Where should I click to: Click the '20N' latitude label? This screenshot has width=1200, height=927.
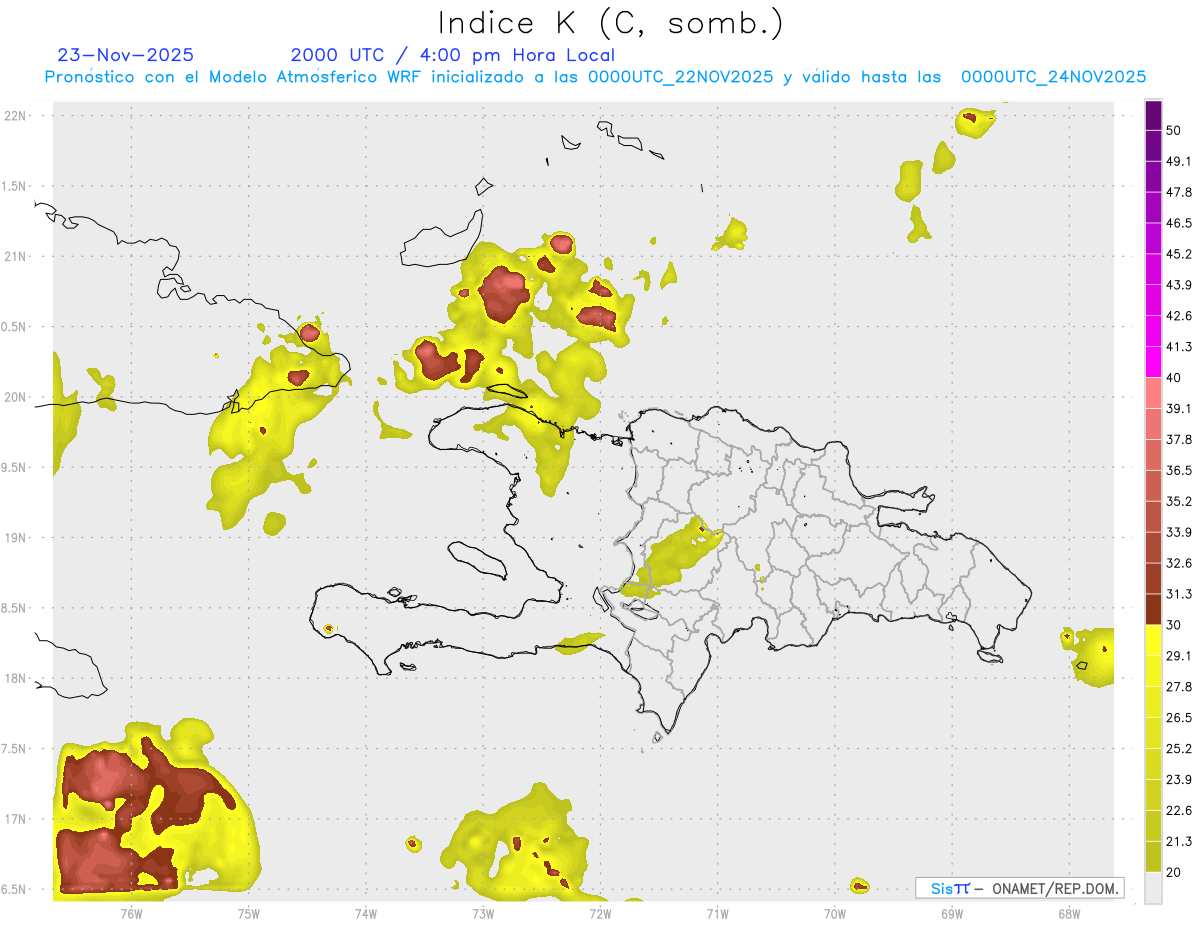[15, 397]
